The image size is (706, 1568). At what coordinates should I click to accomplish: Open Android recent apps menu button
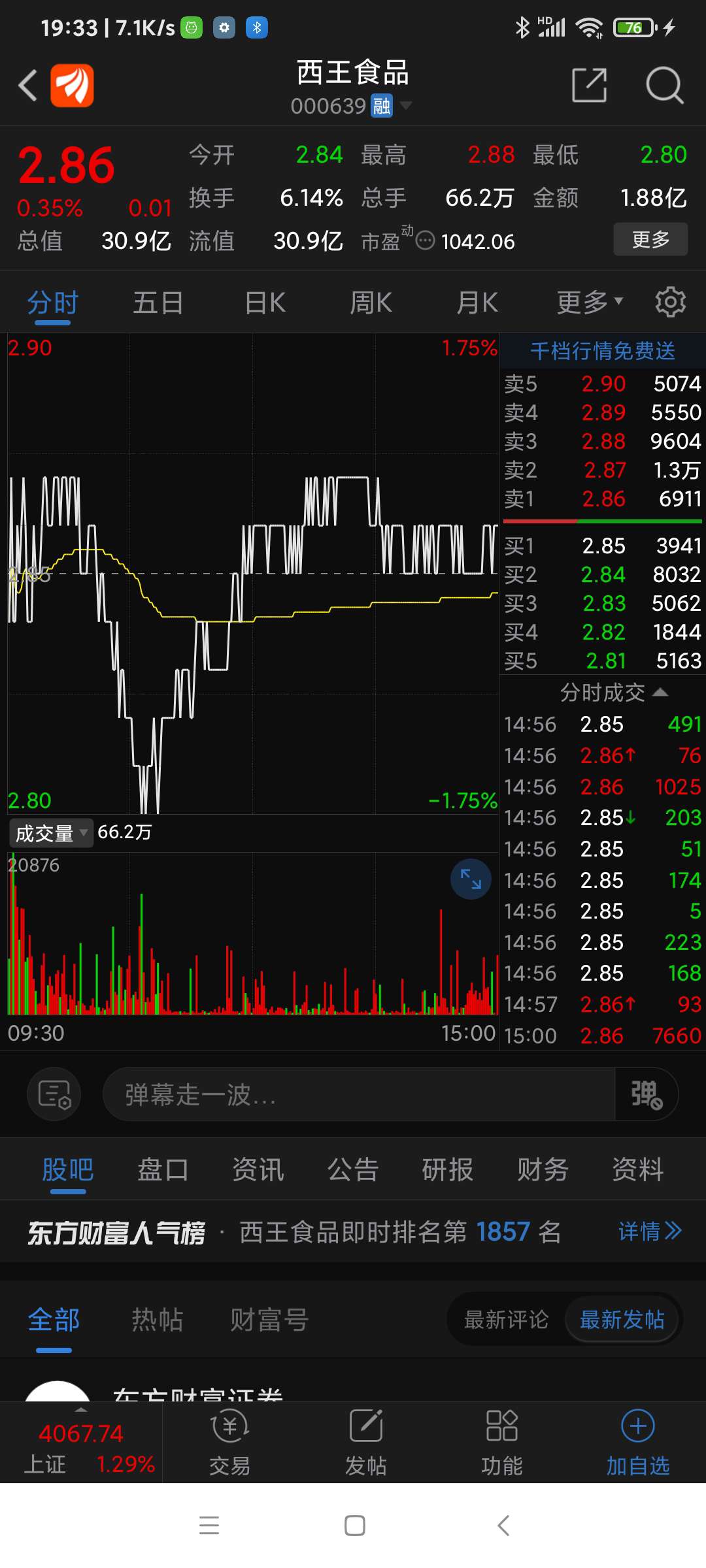[x=209, y=1525]
